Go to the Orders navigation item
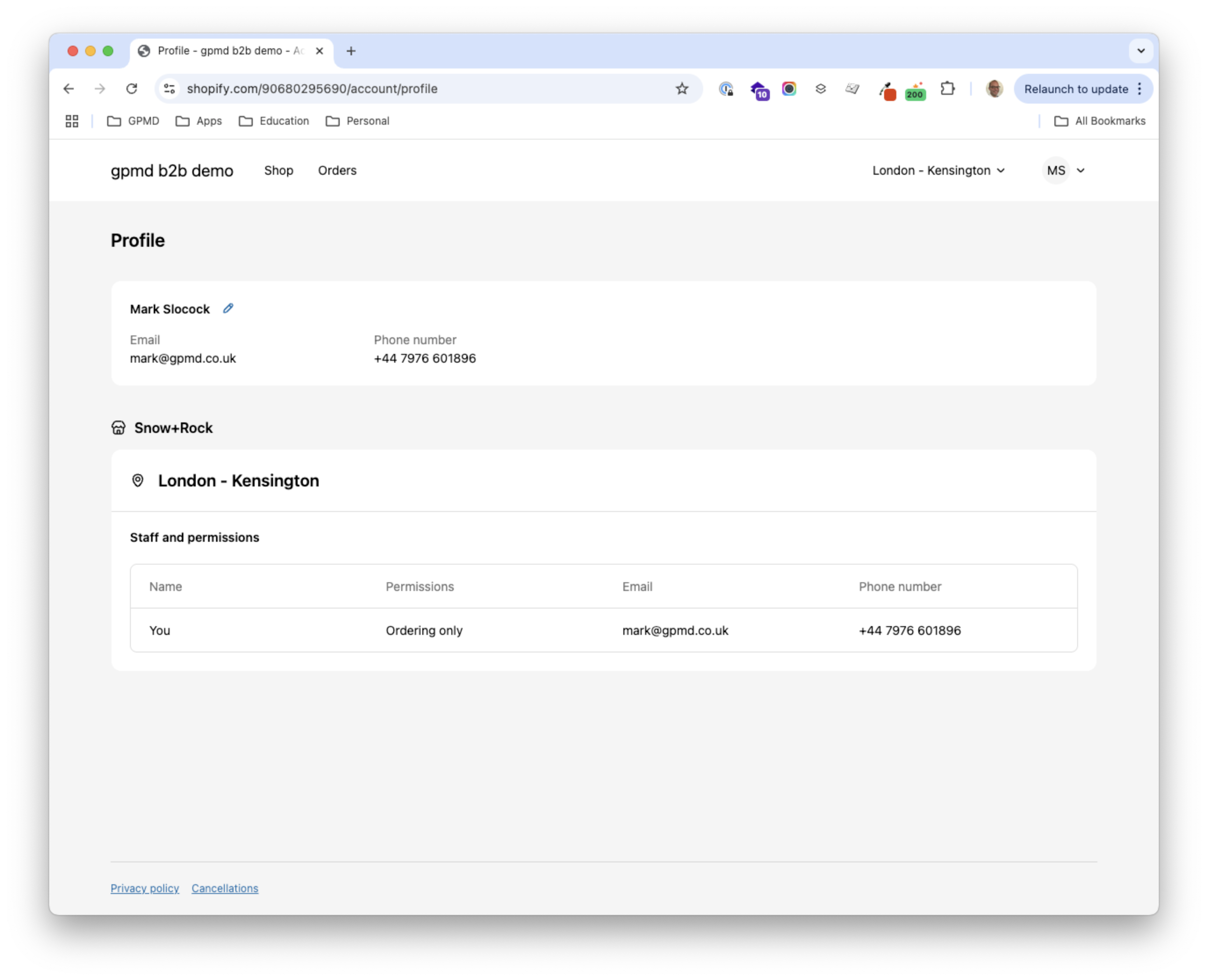 pos(337,170)
